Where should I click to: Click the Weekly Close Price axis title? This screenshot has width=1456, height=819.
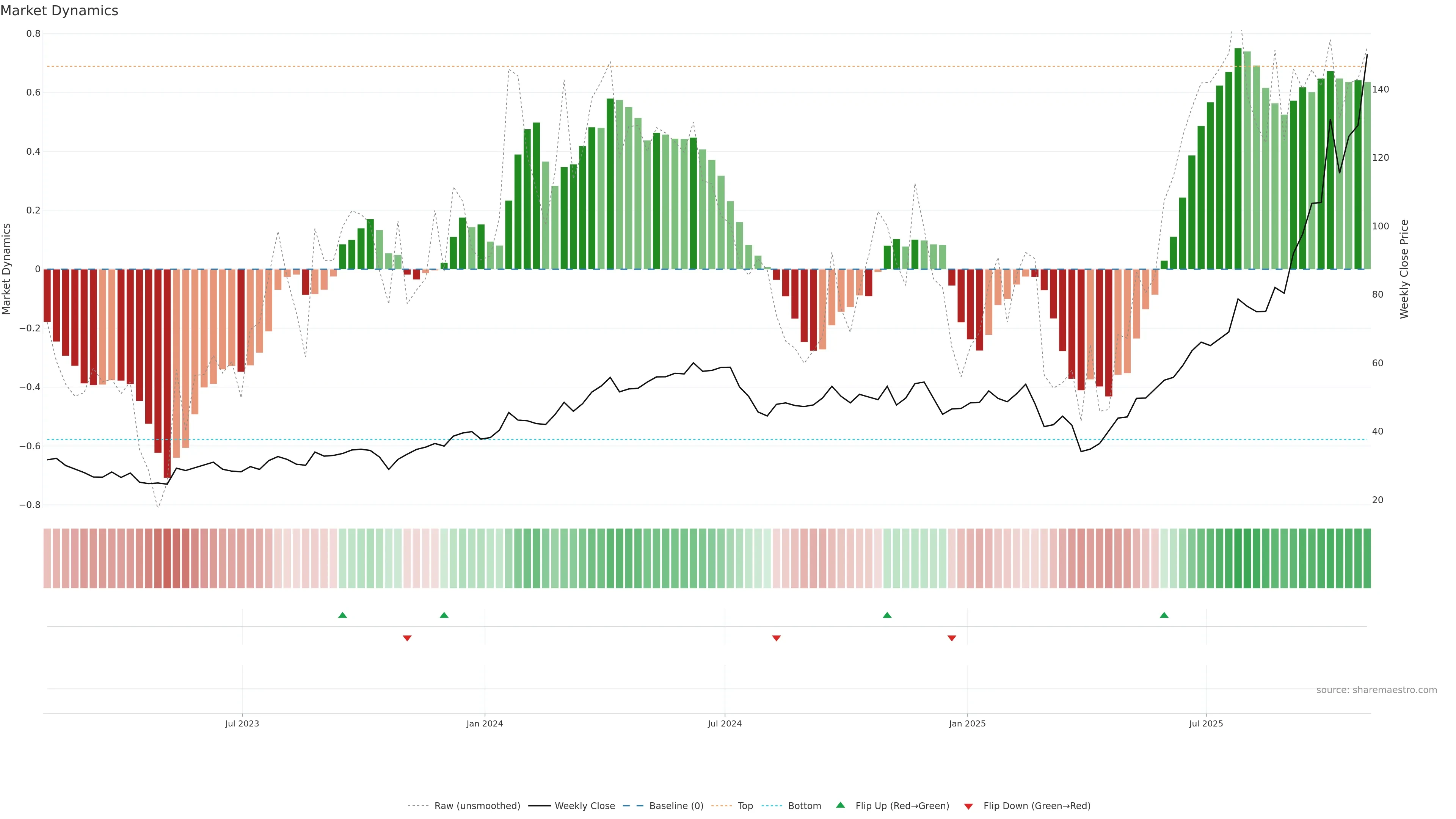pyautogui.click(x=1404, y=269)
